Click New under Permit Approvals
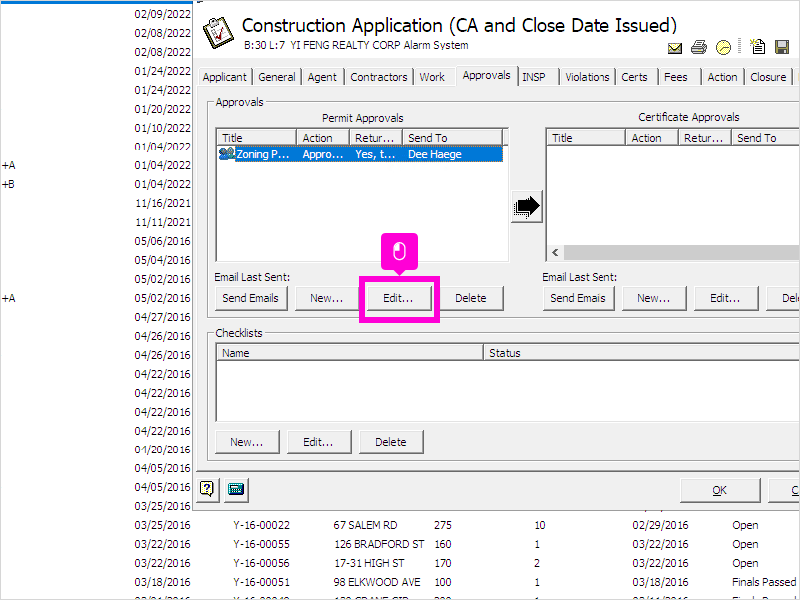 pyautogui.click(x=327, y=298)
